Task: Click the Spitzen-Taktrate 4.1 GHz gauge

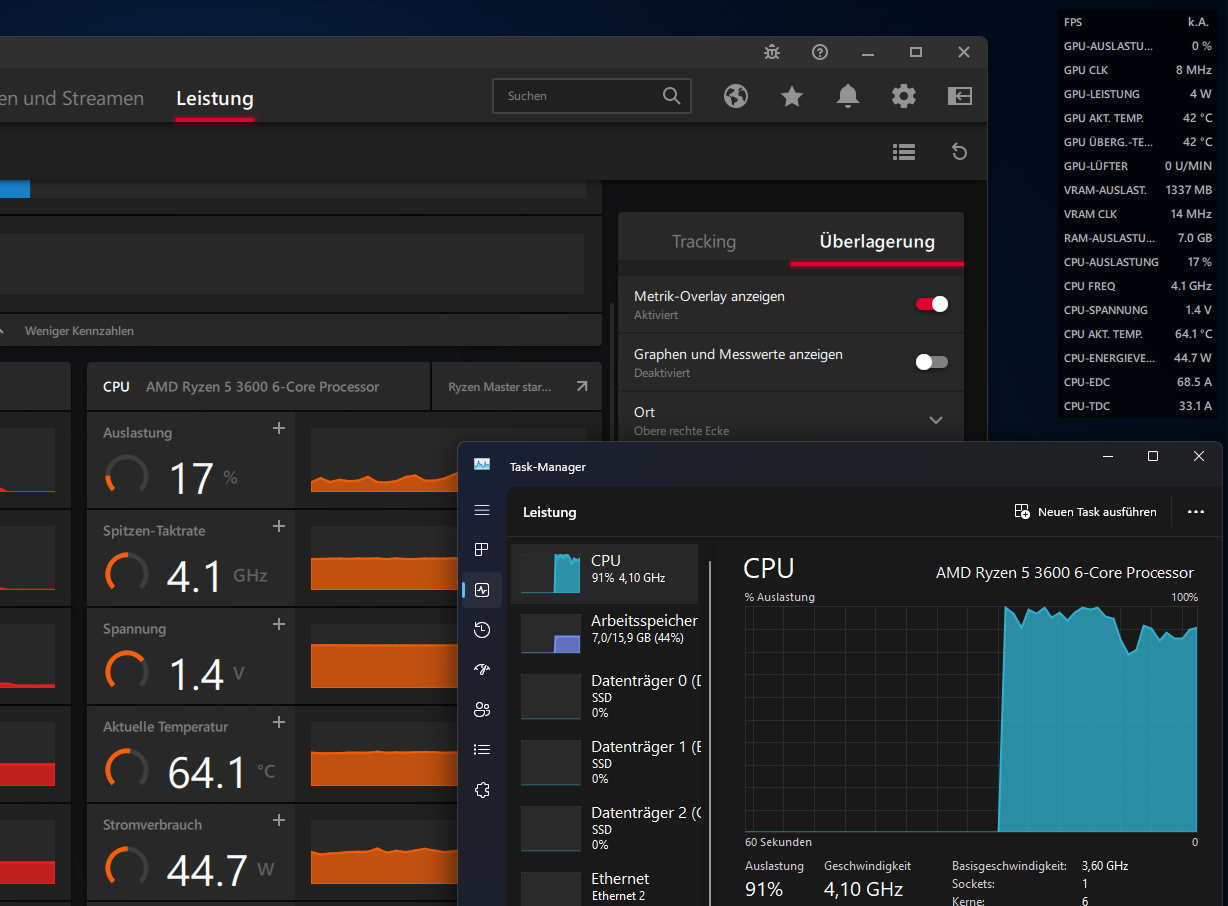Action: point(127,575)
